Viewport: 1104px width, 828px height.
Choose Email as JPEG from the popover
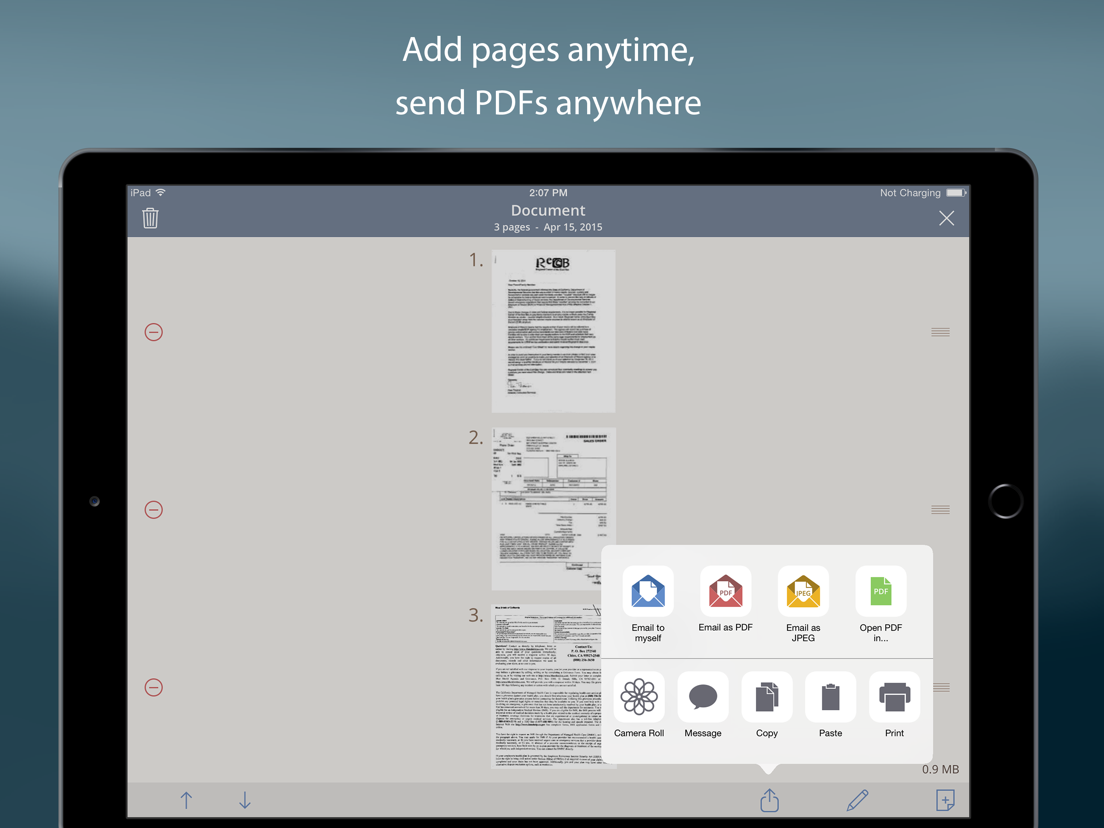803,591
